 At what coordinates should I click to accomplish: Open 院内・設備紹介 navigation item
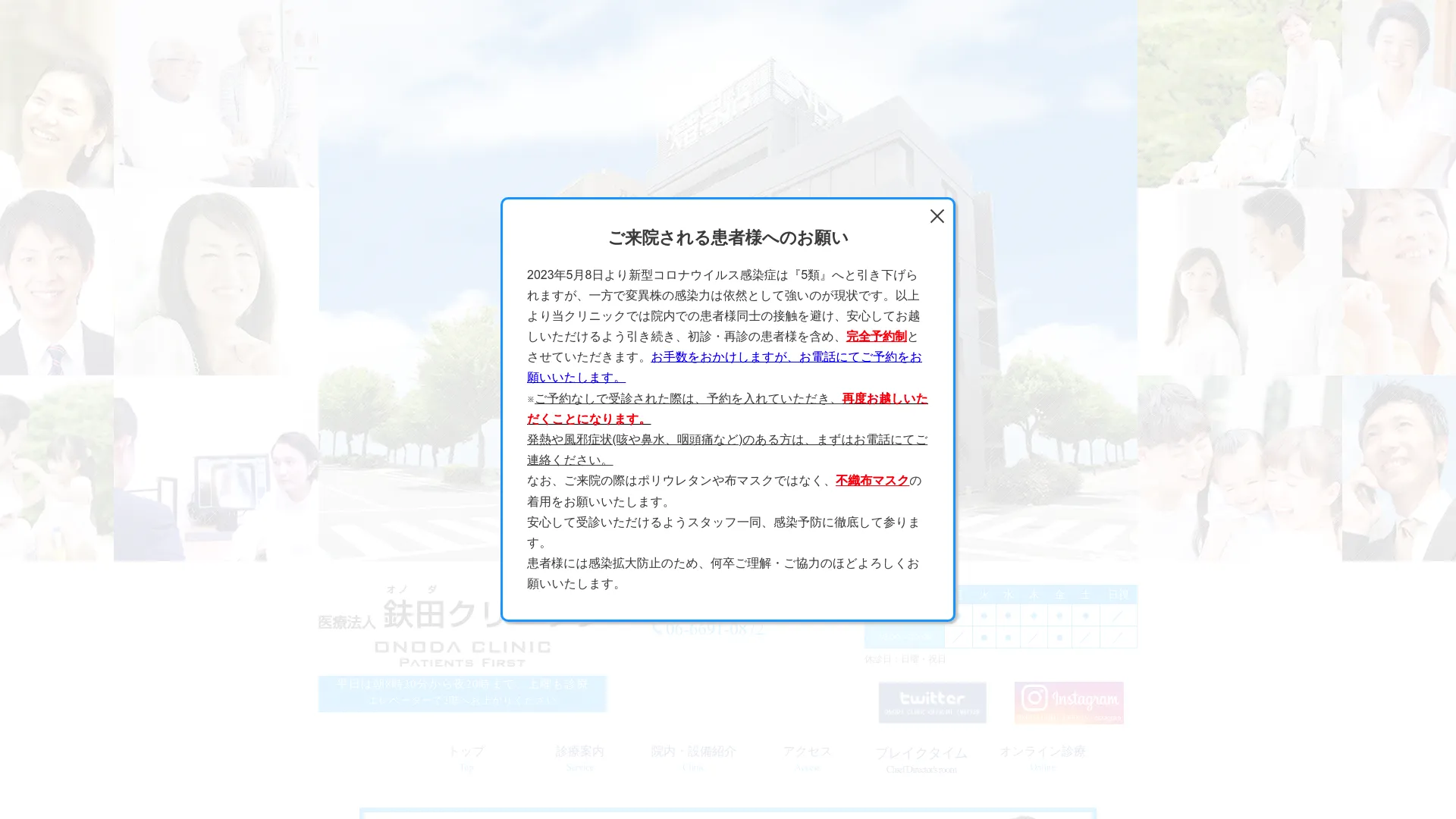point(693,758)
